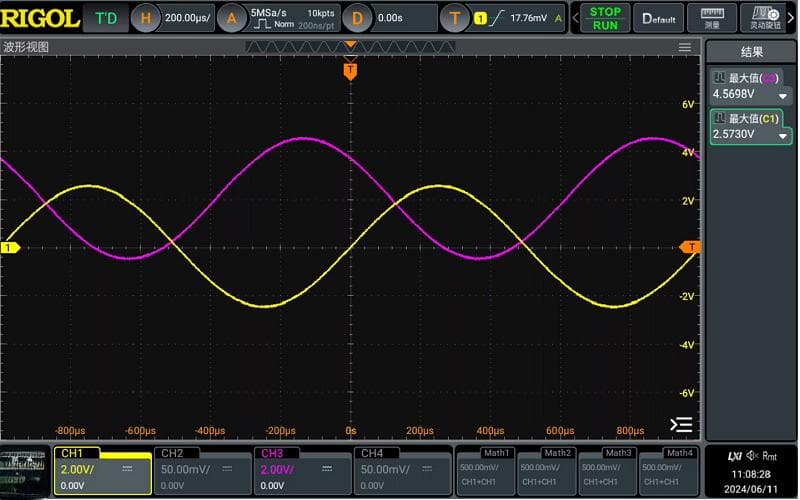
Task: Click the T'D trigger status indicator
Action: [x=106, y=18]
